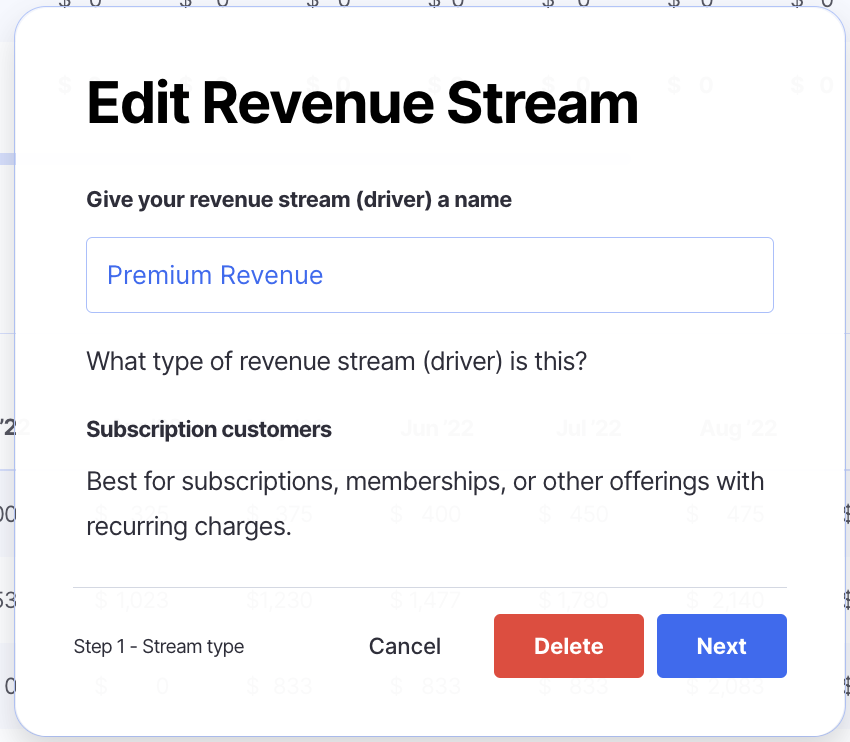Select the $1,230 table cell
Viewport: 850px width, 742px height.
tap(279, 601)
